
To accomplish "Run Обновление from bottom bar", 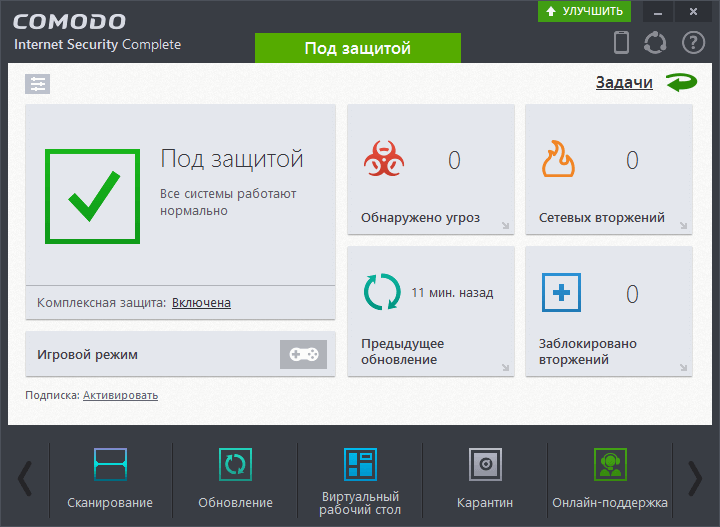I will 236,480.
